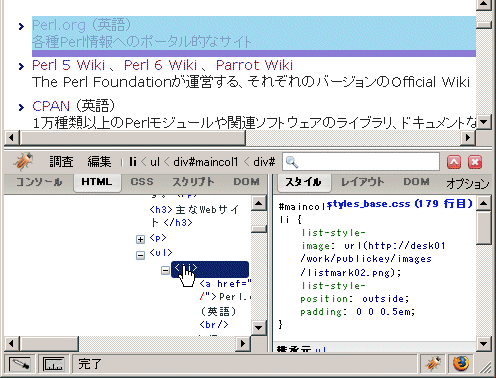Click the red minimize Firebug panel button

[x=454, y=162]
